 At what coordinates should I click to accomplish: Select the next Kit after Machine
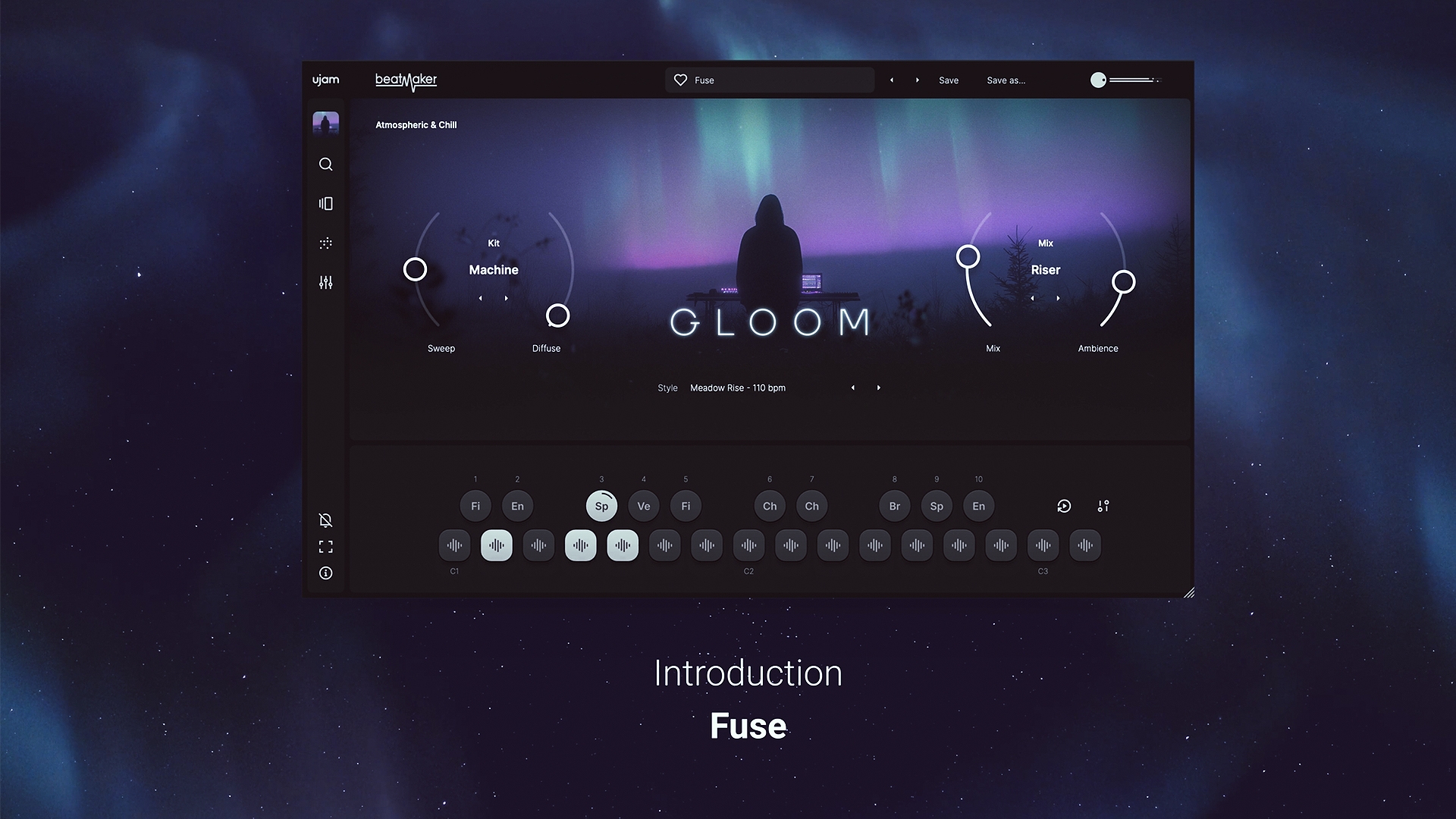[x=507, y=298]
